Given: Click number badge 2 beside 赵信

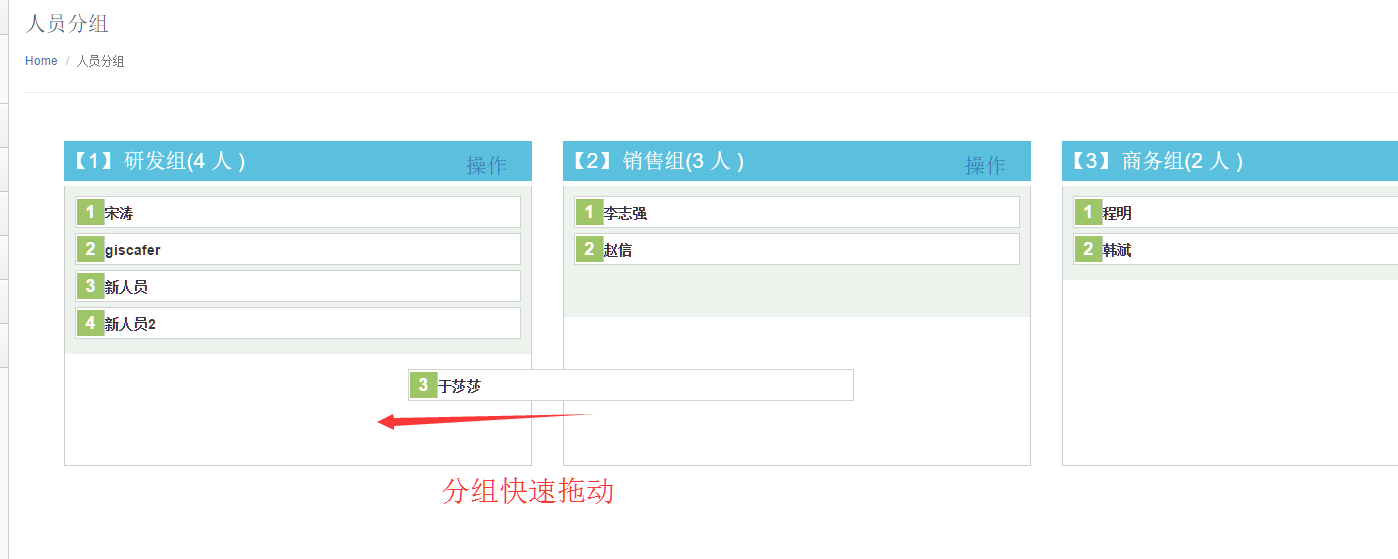Looking at the screenshot, I should [x=589, y=249].
